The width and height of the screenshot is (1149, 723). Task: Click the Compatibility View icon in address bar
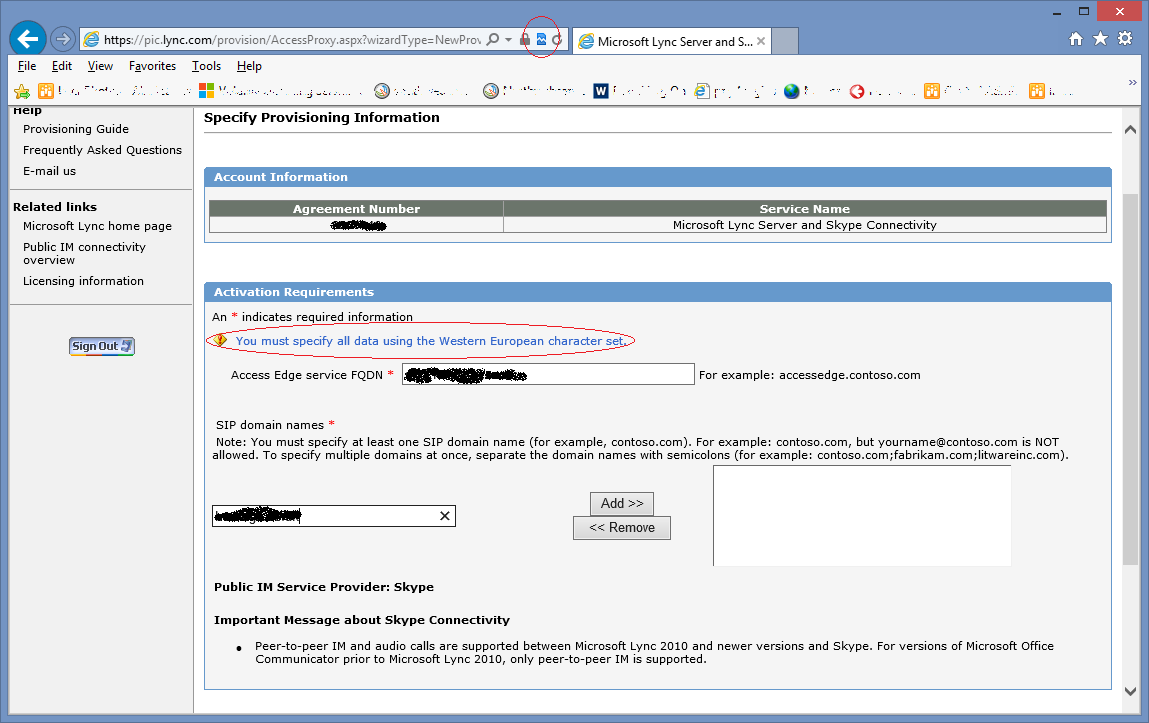(542, 40)
